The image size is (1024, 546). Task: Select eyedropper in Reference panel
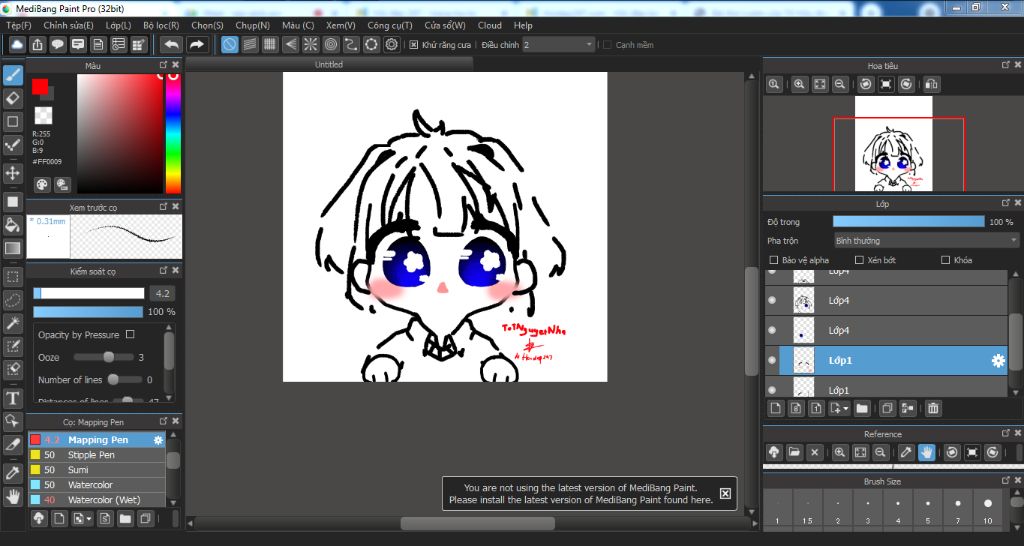[906, 452]
